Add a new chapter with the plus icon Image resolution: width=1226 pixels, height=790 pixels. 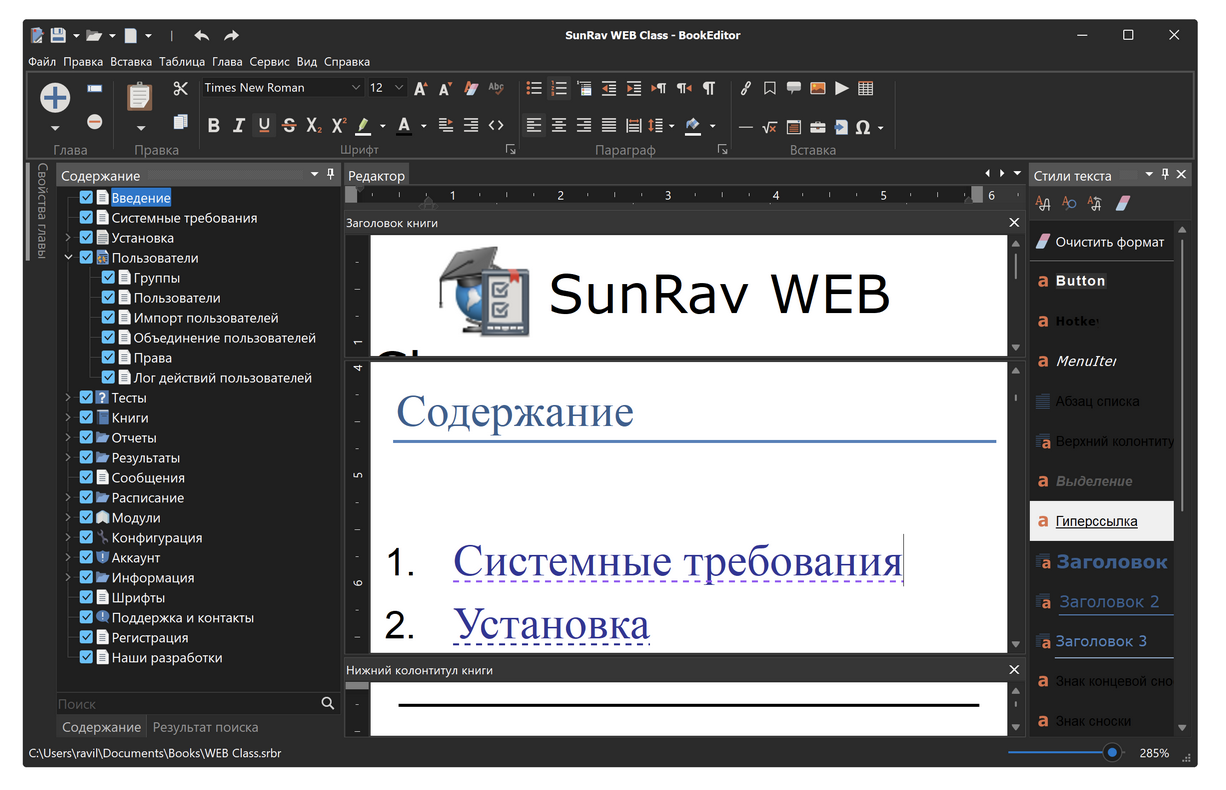pyautogui.click(x=55, y=97)
